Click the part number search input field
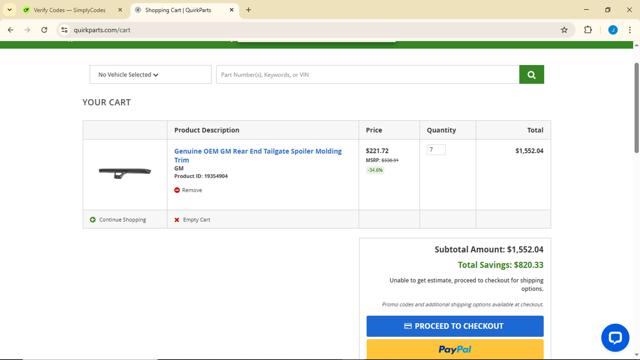The image size is (640, 360). pos(367,75)
